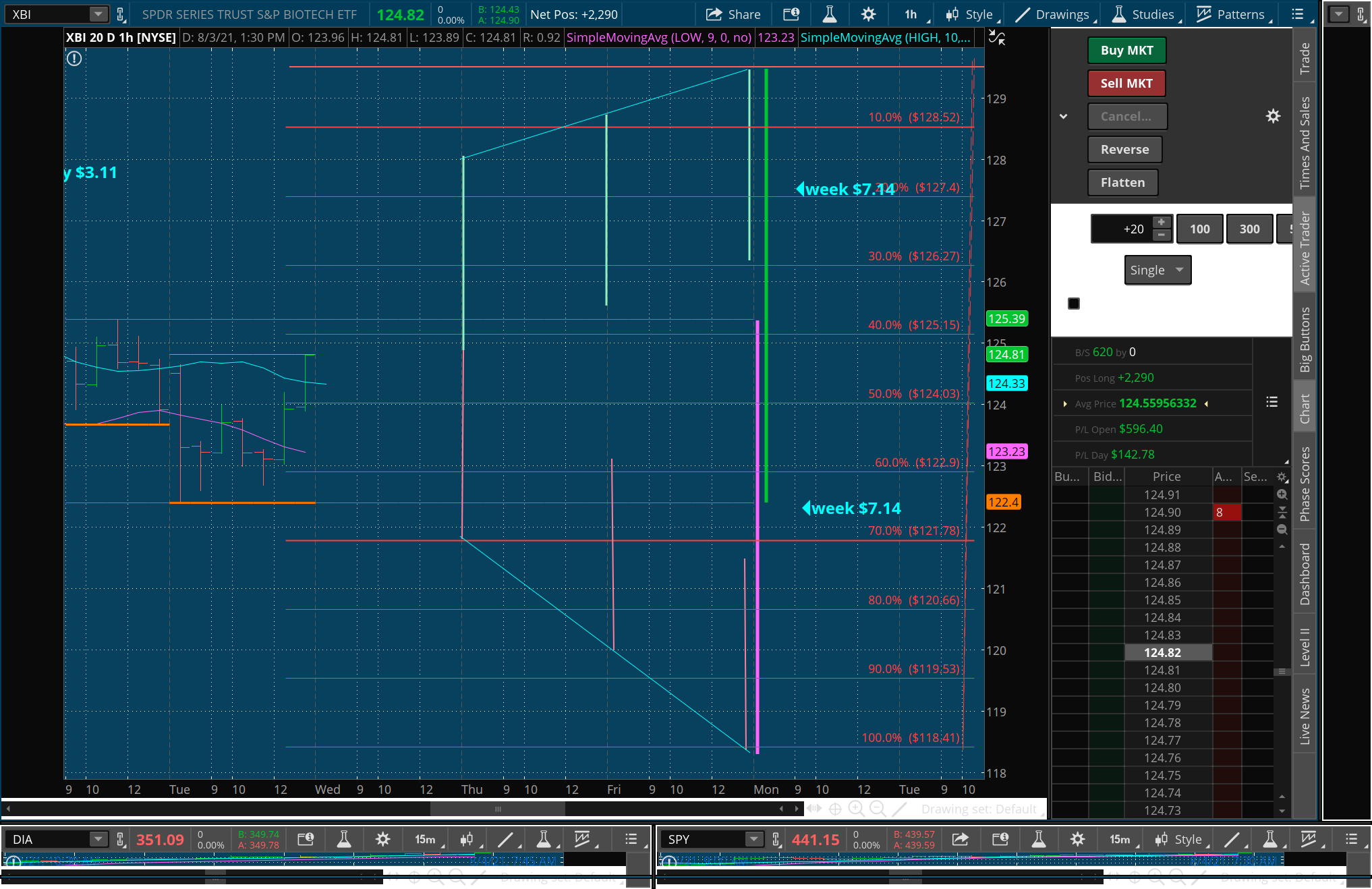Image resolution: width=1372 pixels, height=889 pixels.
Task: Open the Studies menu
Action: click(1146, 14)
